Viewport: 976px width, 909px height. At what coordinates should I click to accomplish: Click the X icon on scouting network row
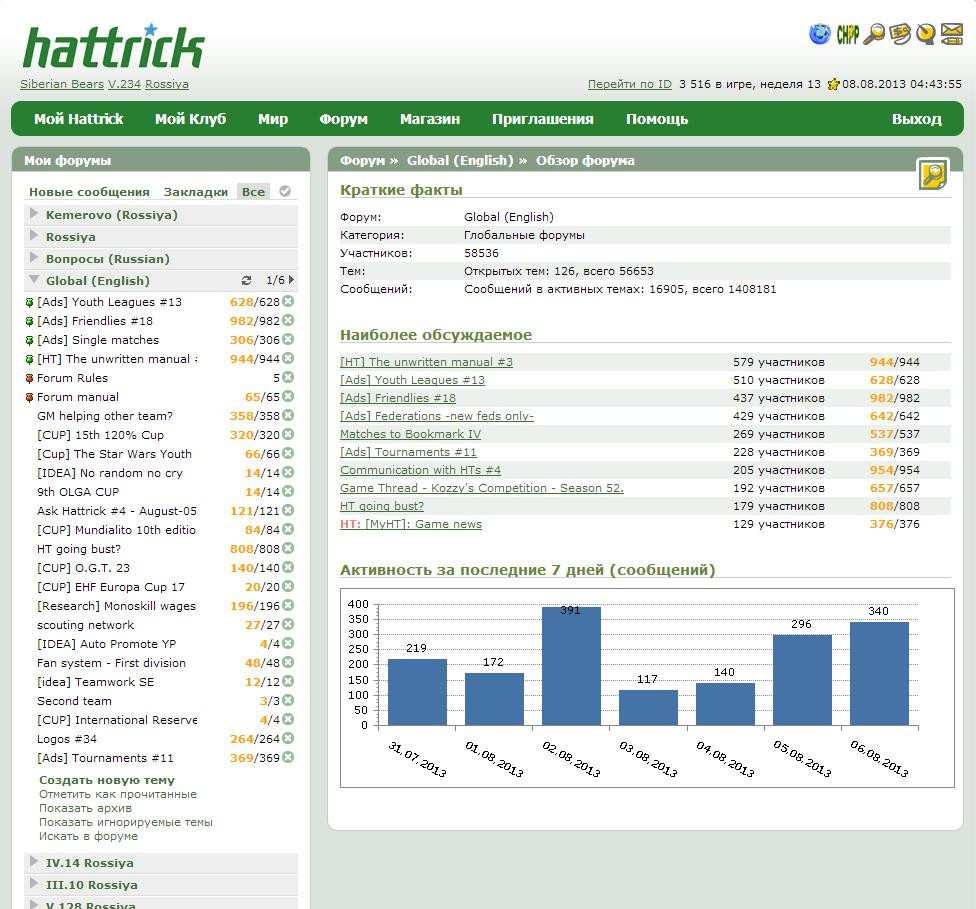point(288,624)
